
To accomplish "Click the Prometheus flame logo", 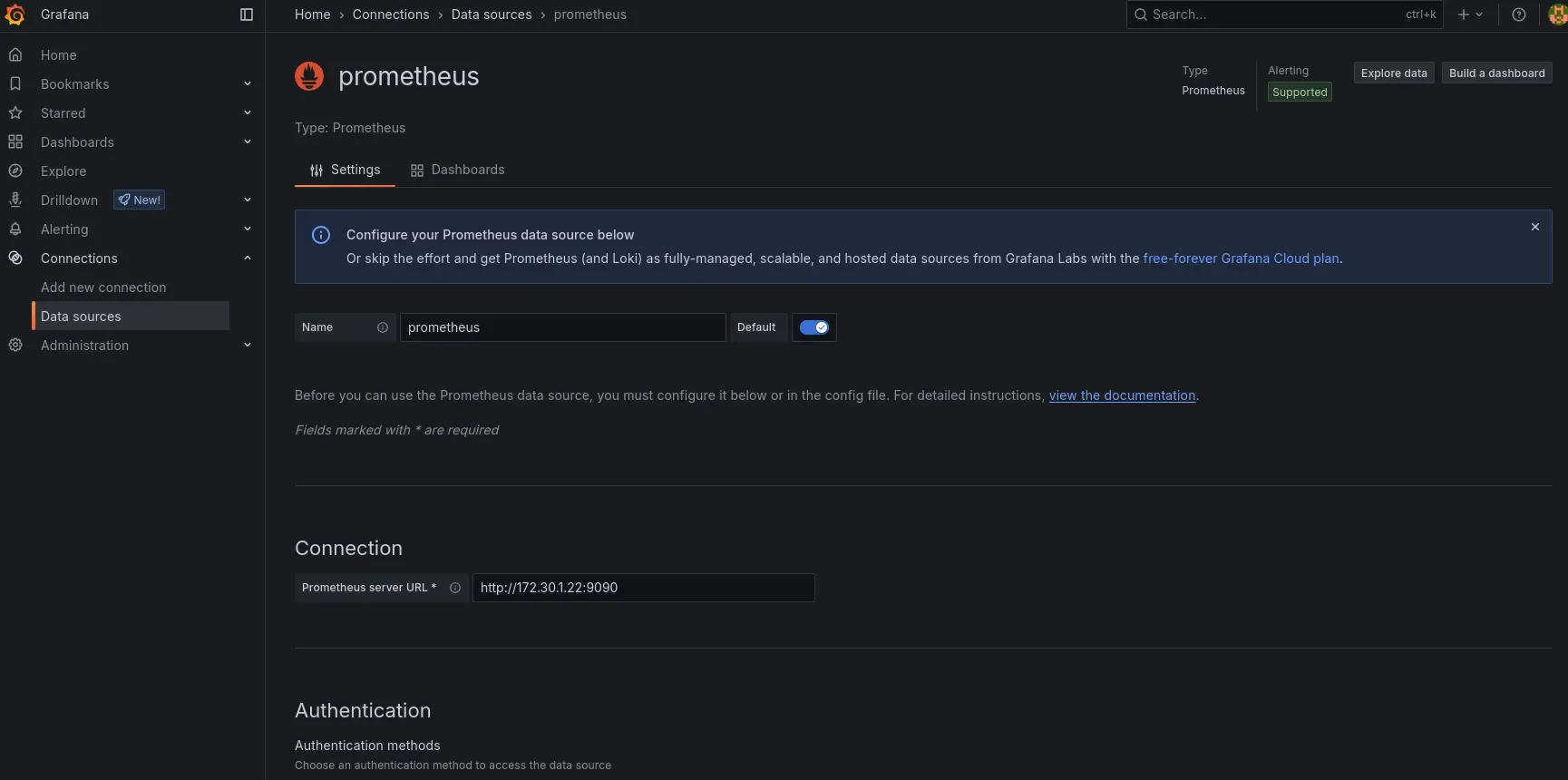I will [x=309, y=76].
